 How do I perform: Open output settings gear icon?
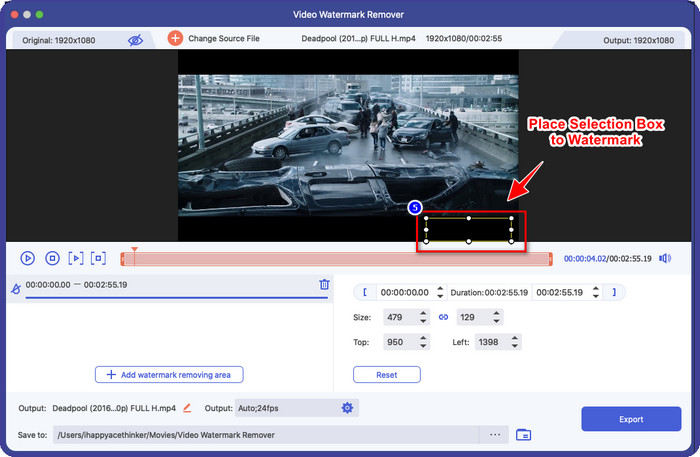[x=347, y=407]
